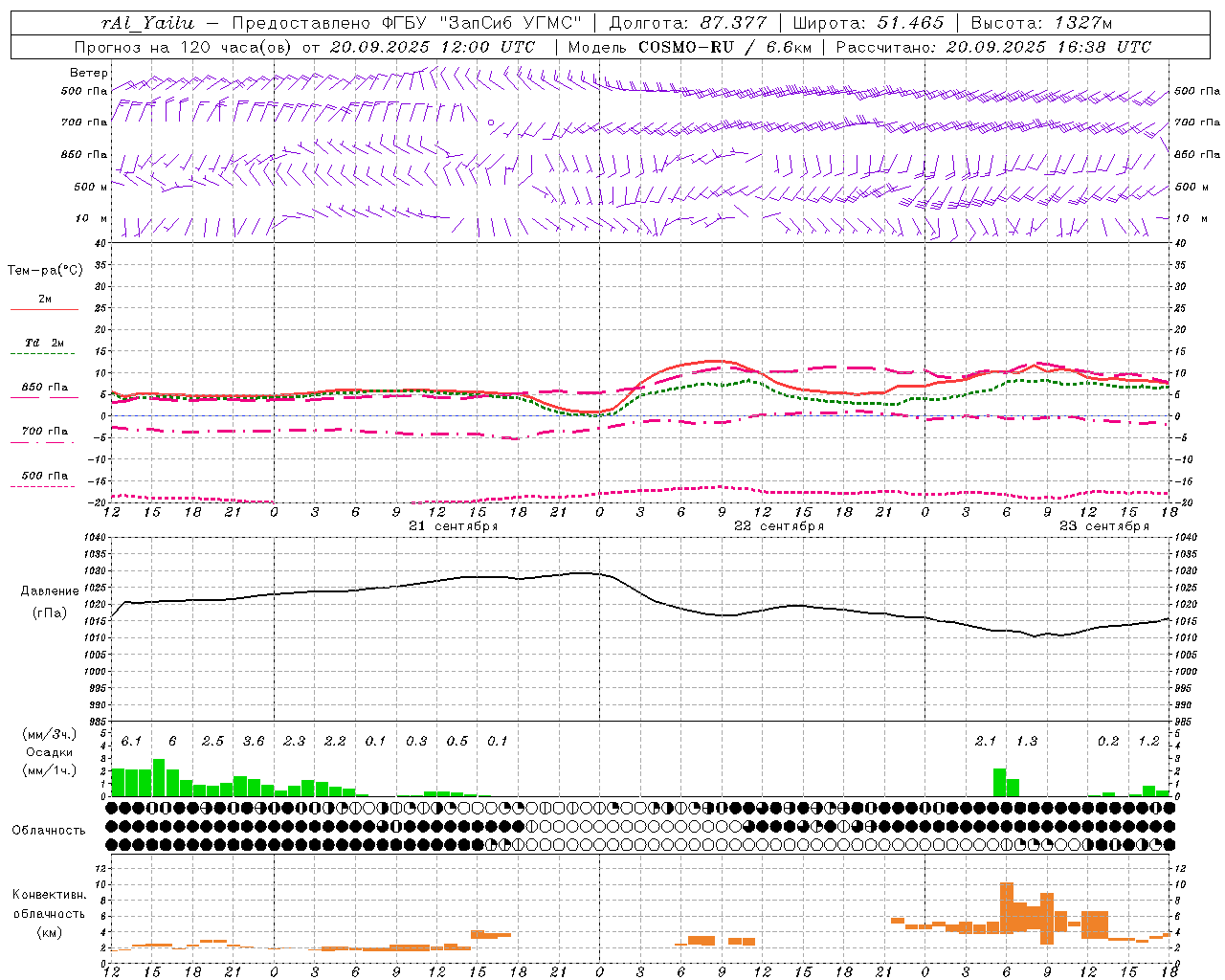
Task: Click the date label 22 сентября
Action: coord(779,525)
